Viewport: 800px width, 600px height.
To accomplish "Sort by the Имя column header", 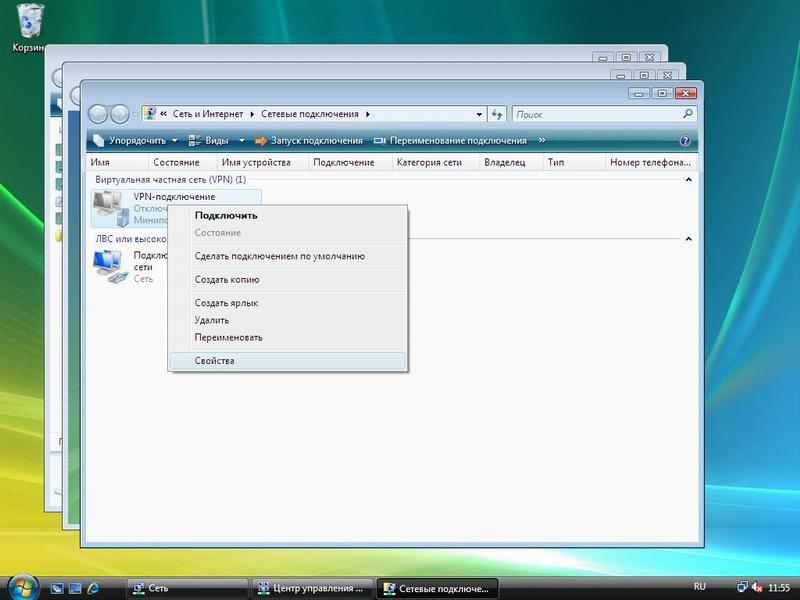I will pyautogui.click(x=118, y=162).
